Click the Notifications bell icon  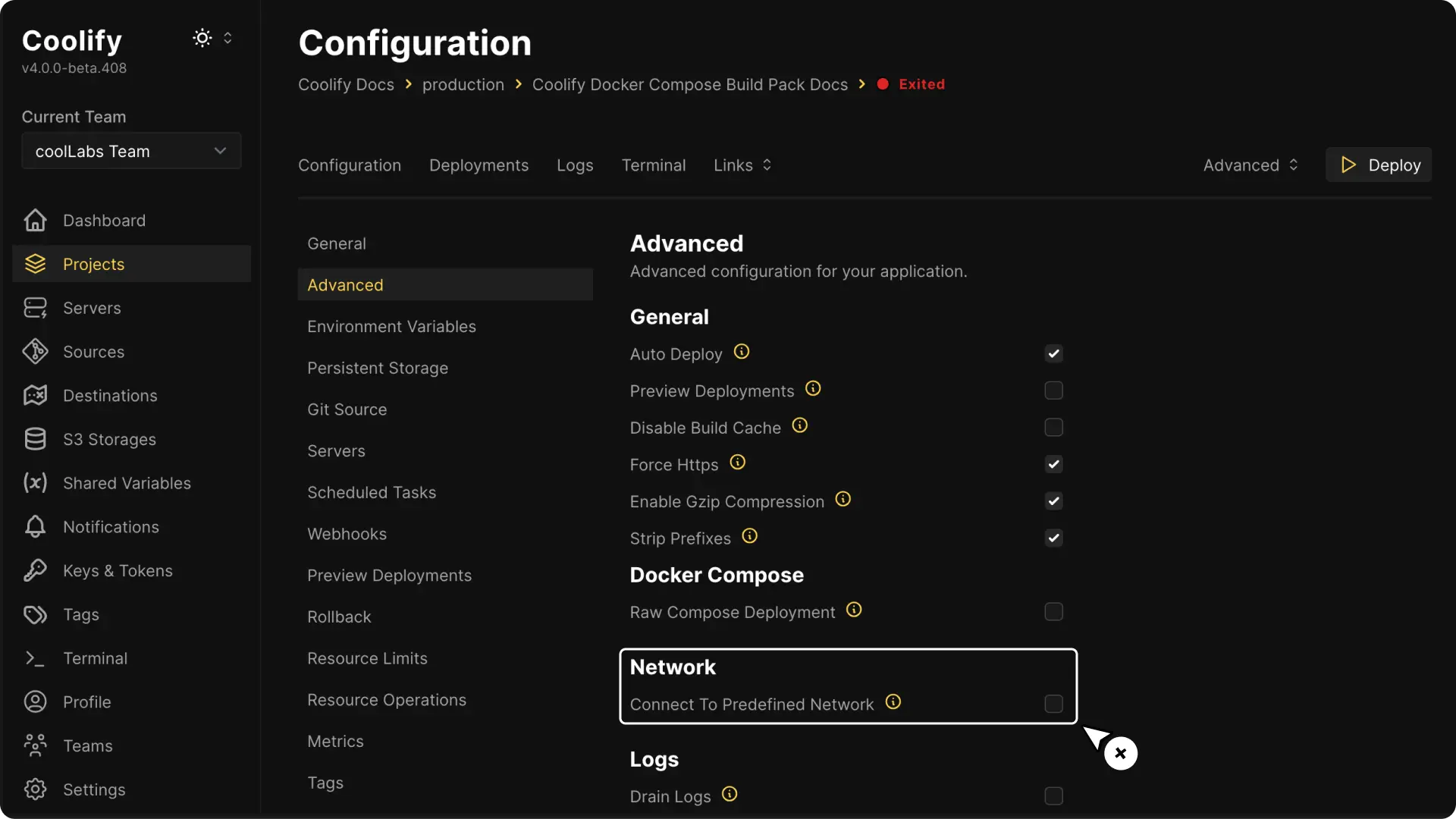click(x=35, y=527)
